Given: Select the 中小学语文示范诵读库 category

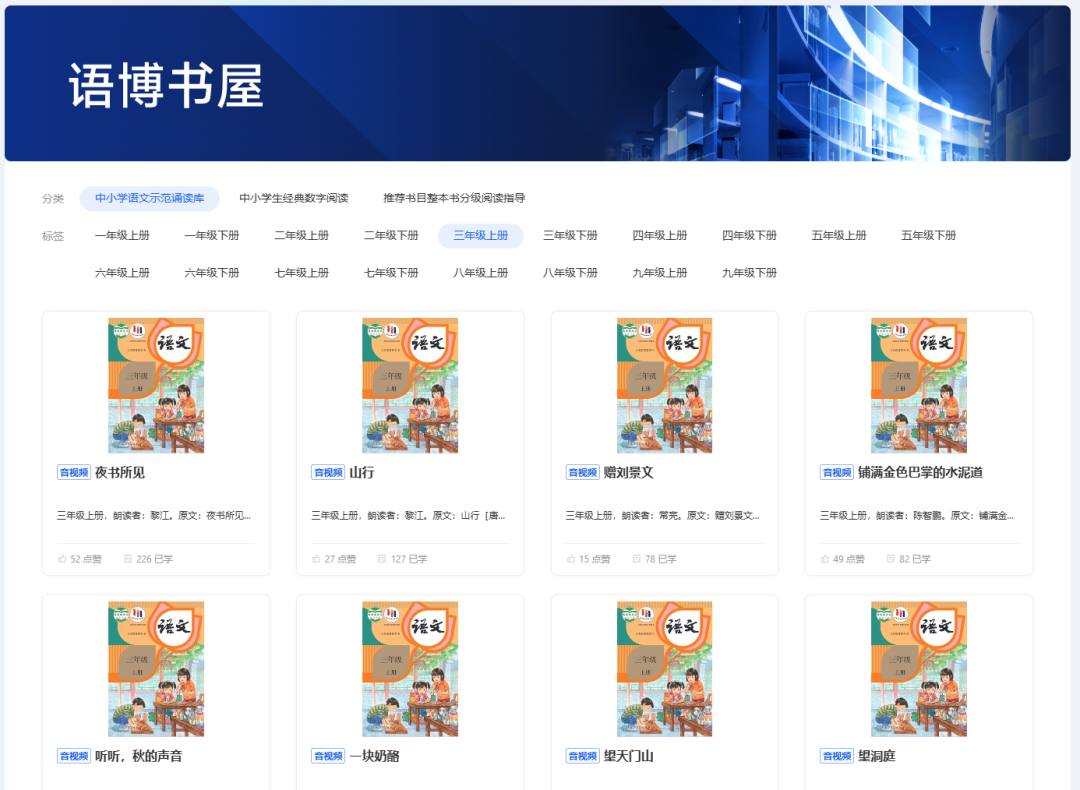Looking at the screenshot, I should coord(150,198).
